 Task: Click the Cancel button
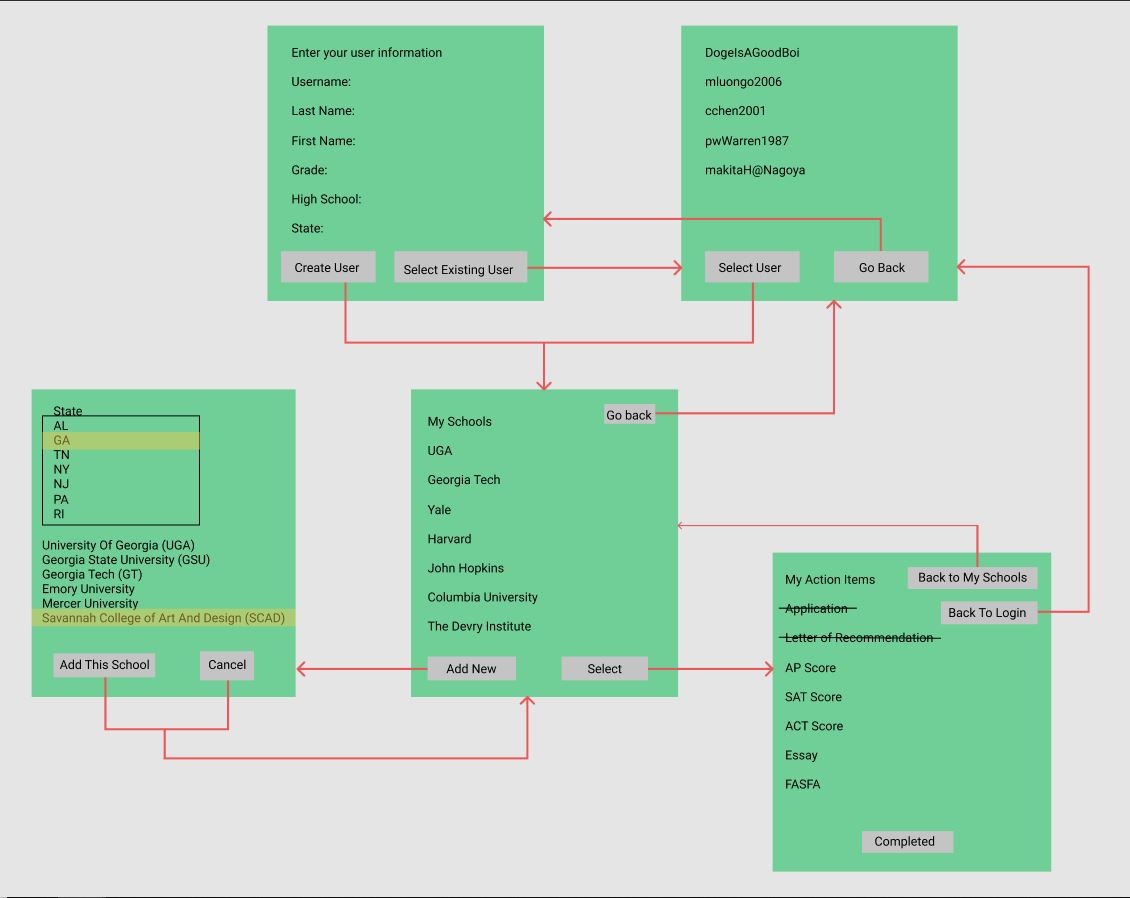coord(227,665)
